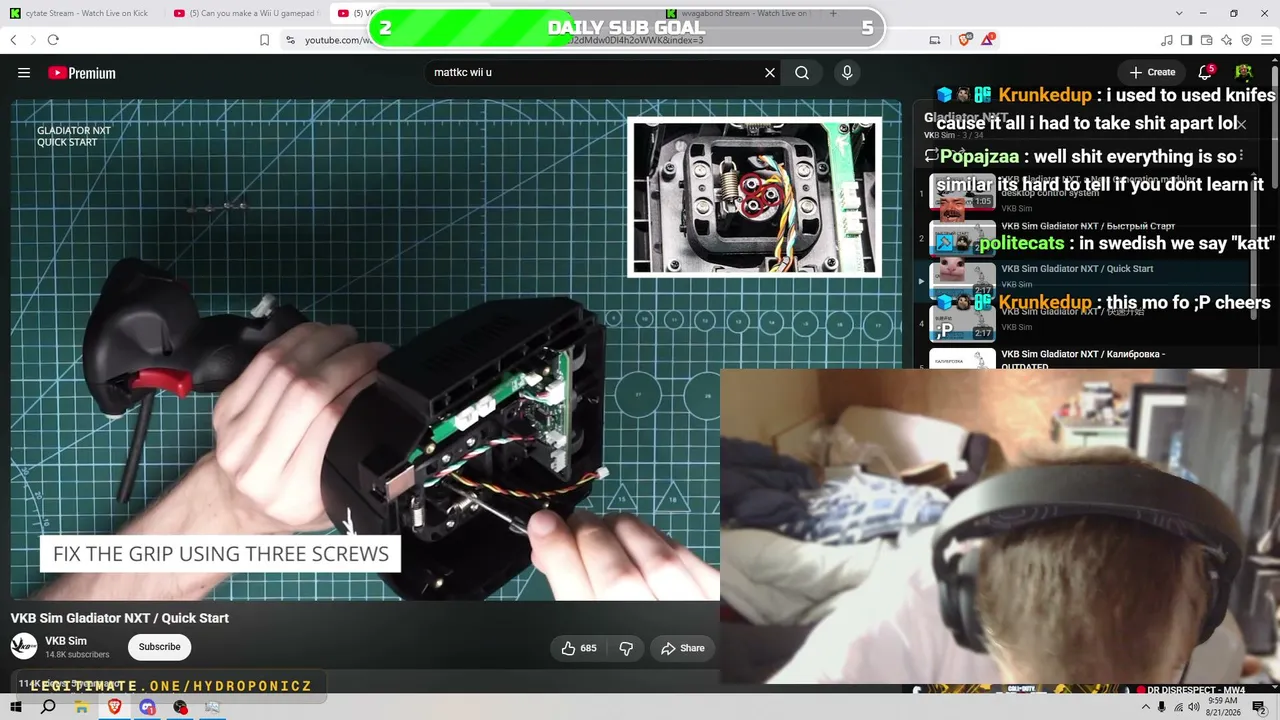Viewport: 1280px width, 720px height.
Task: Open File Explorer from the taskbar
Action: tap(81, 707)
